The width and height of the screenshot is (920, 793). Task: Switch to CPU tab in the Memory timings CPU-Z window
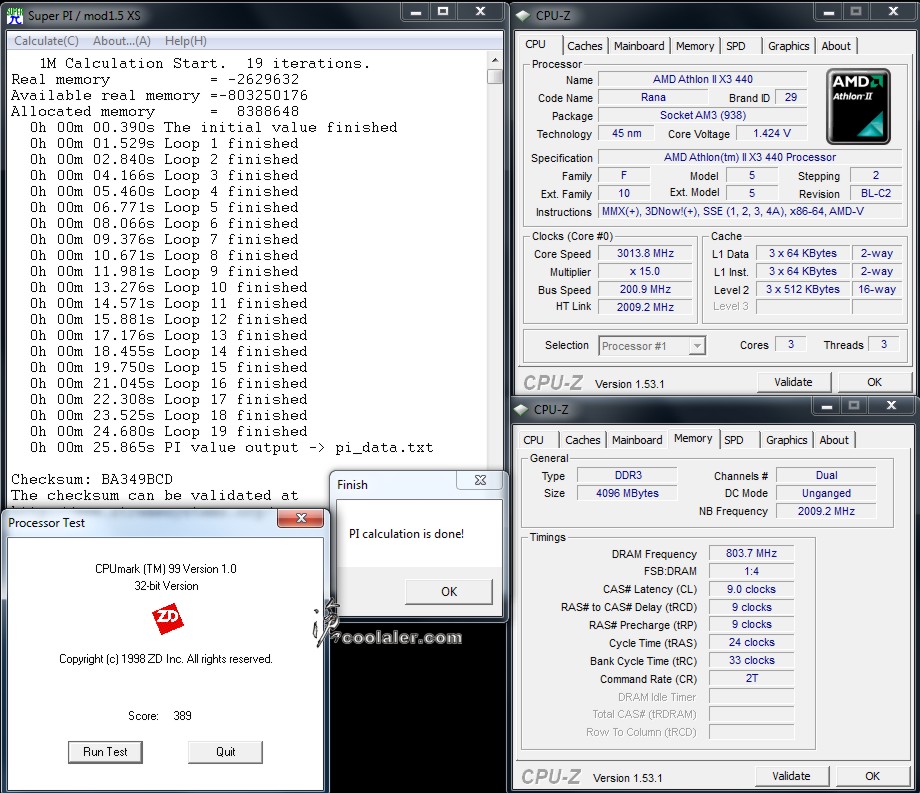(x=533, y=440)
